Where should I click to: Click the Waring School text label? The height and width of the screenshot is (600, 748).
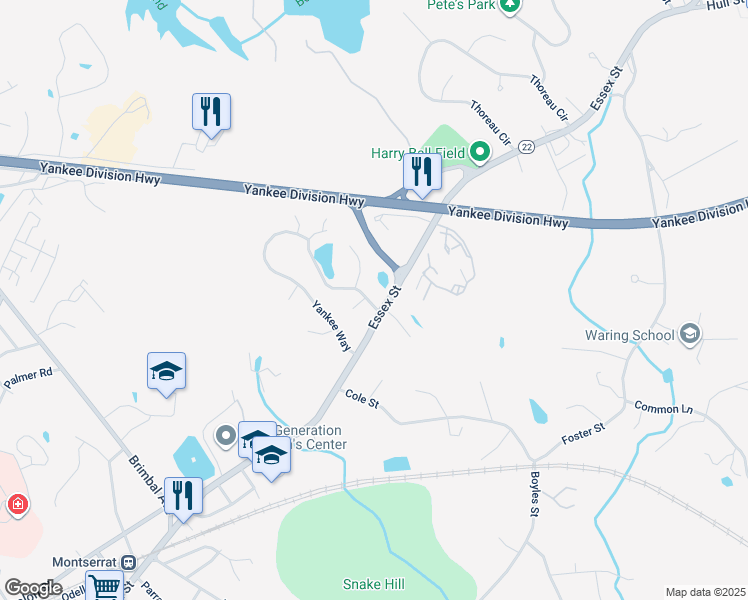pyautogui.click(x=630, y=335)
